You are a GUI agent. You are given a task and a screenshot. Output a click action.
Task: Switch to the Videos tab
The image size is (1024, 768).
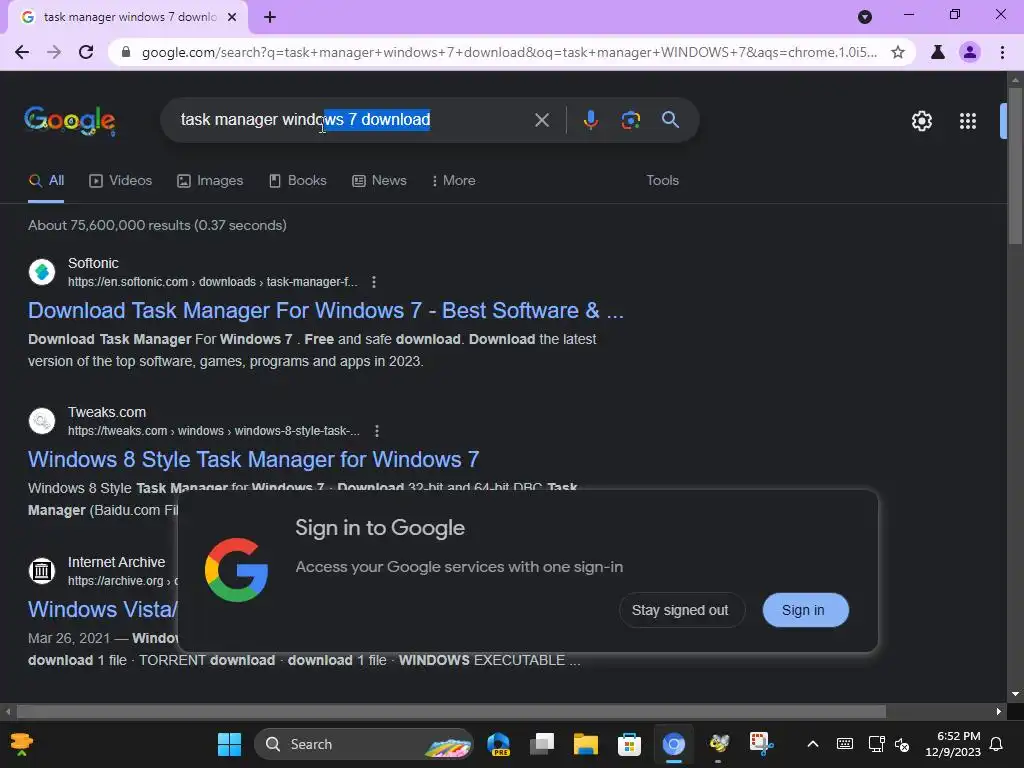click(x=121, y=181)
